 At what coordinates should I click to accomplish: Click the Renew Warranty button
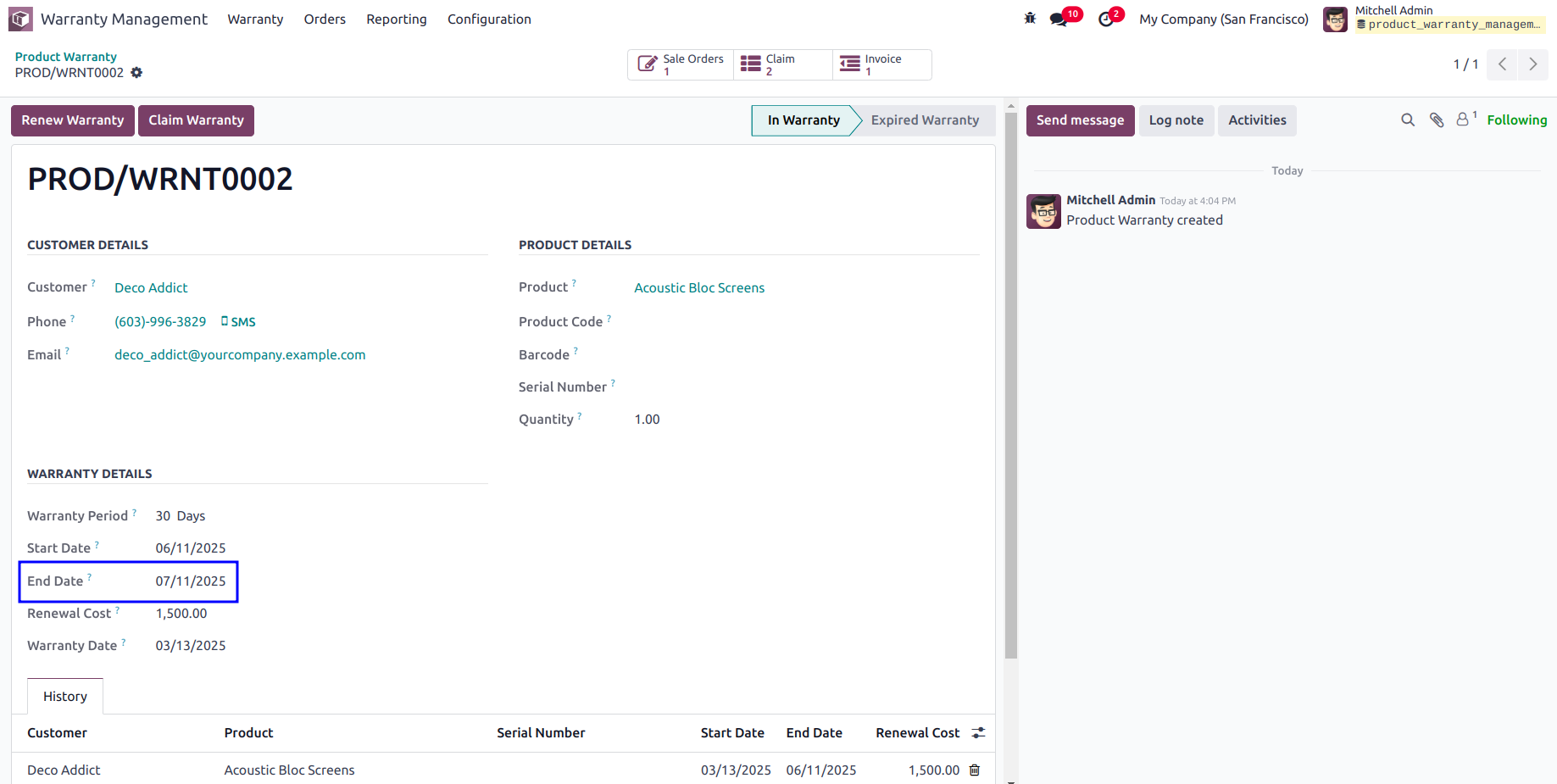pos(73,120)
